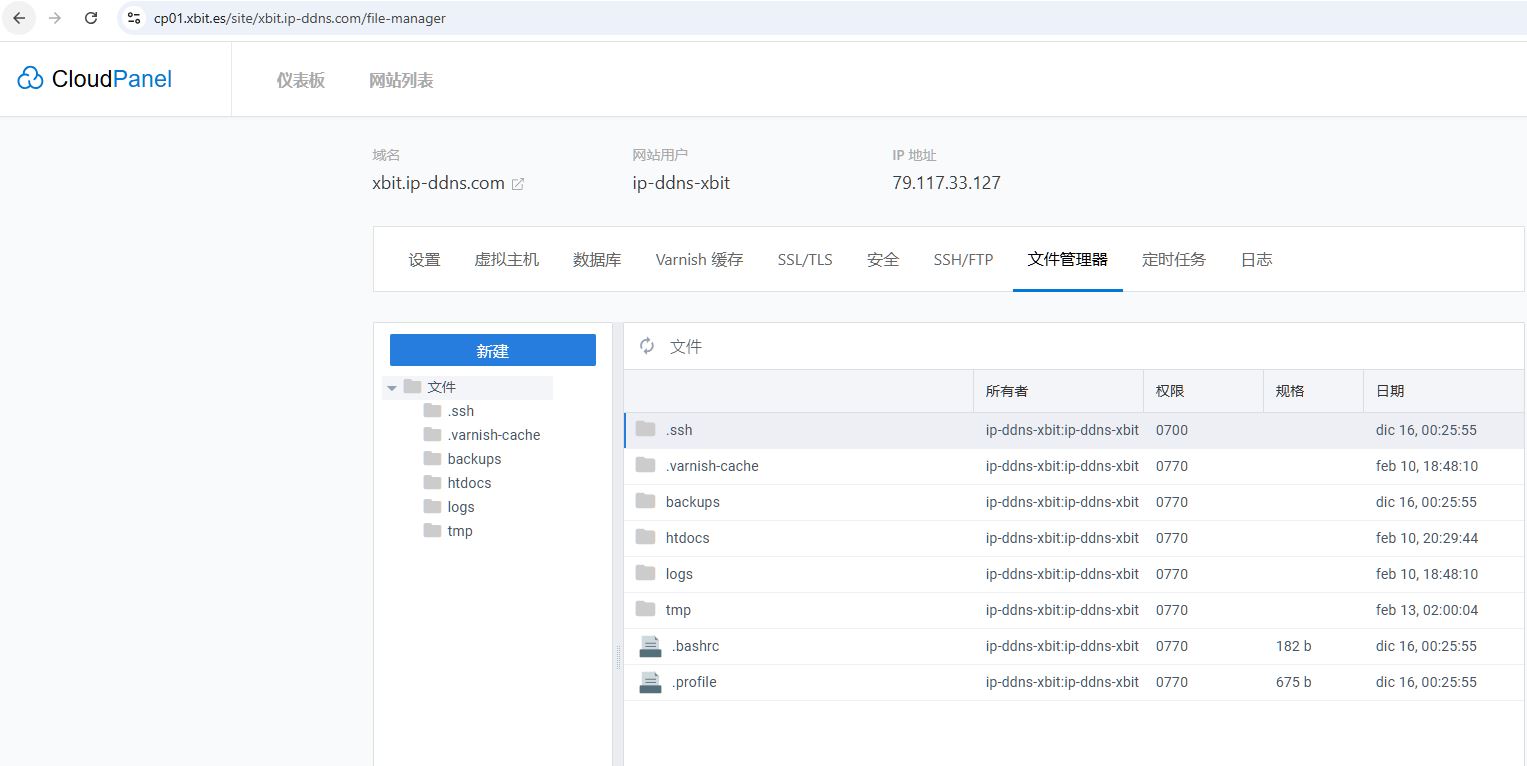Select the 文件管理器 tab
The height and width of the screenshot is (766, 1527).
(1068, 259)
